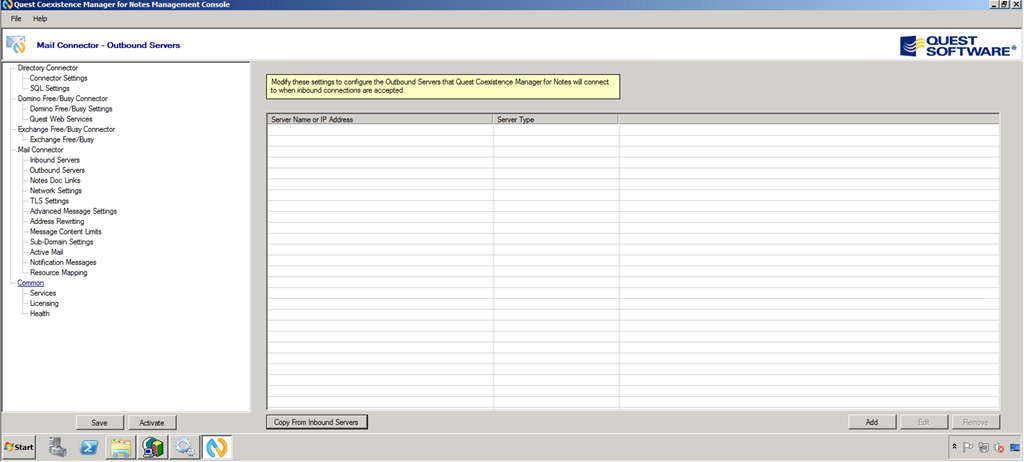Sort by Server Type column header
Screen dimensions: 1024x462
(x=556, y=120)
